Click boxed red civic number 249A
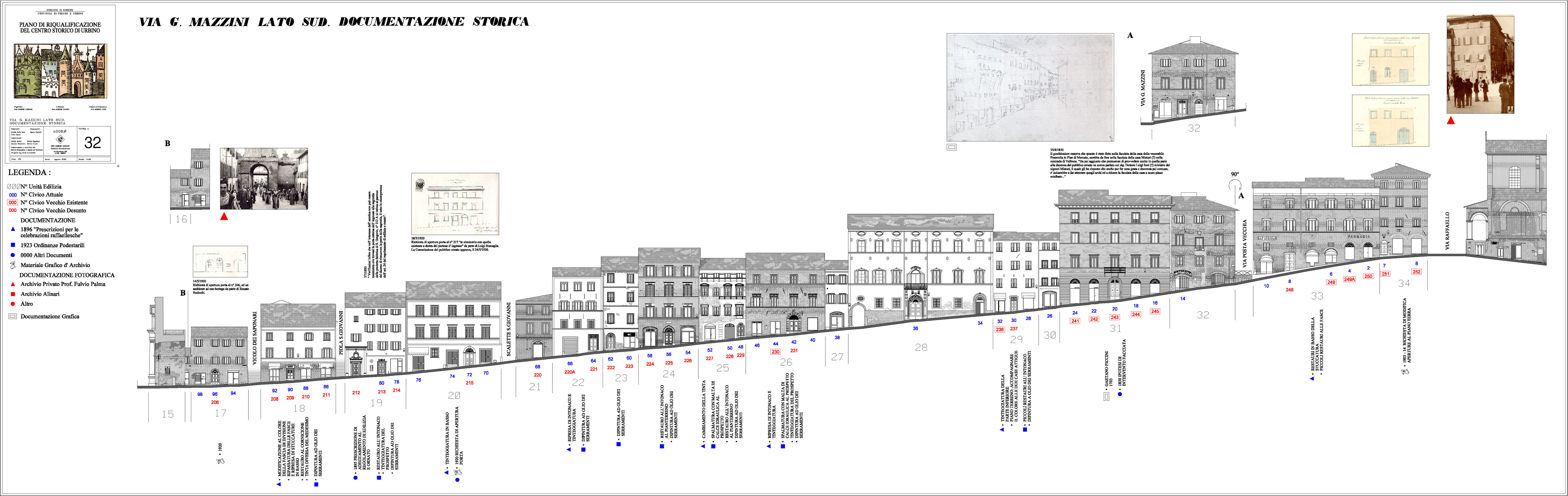1568x496 pixels. [x=1350, y=279]
